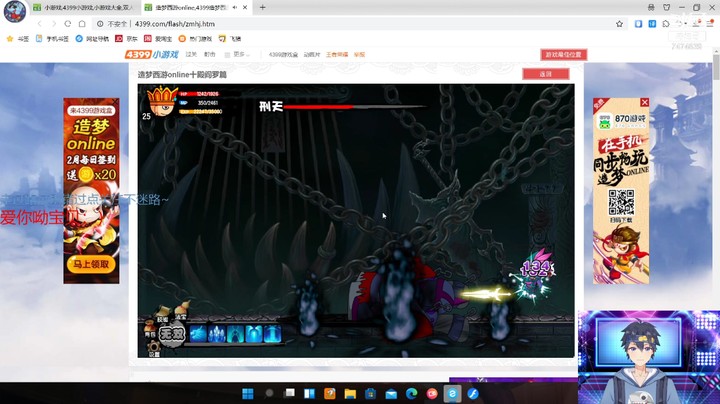The height and width of the screenshot is (404, 720).
Task: Open the 网址导航 bookmark
Action: (x=92, y=39)
